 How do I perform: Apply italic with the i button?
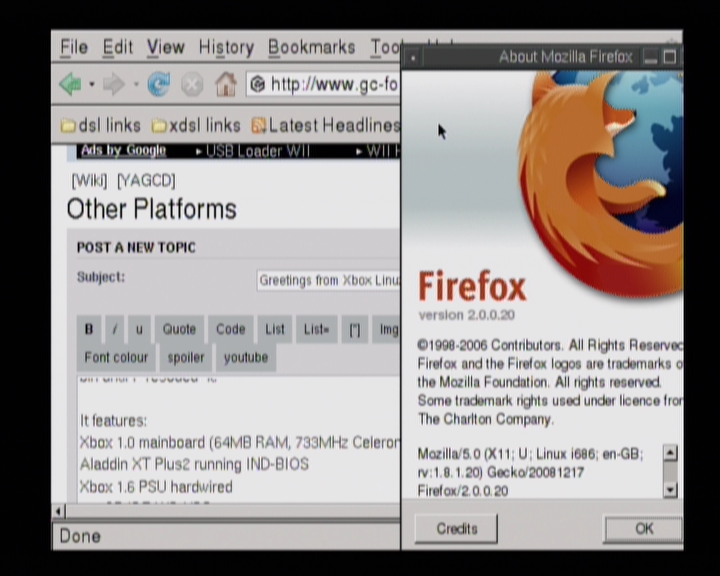(x=115, y=329)
